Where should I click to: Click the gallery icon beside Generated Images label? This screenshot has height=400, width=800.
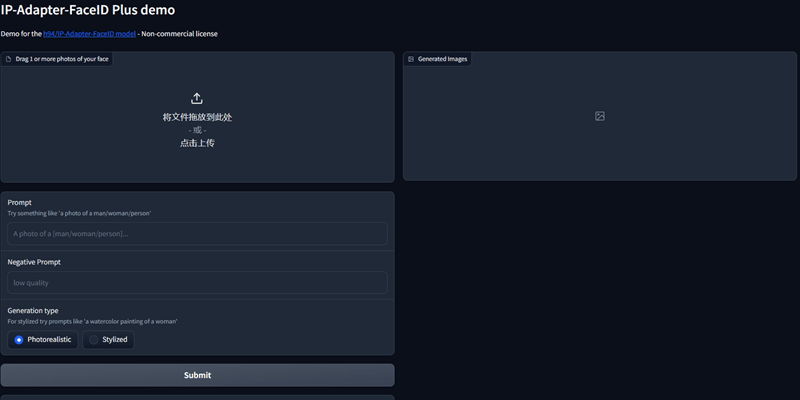(x=411, y=59)
